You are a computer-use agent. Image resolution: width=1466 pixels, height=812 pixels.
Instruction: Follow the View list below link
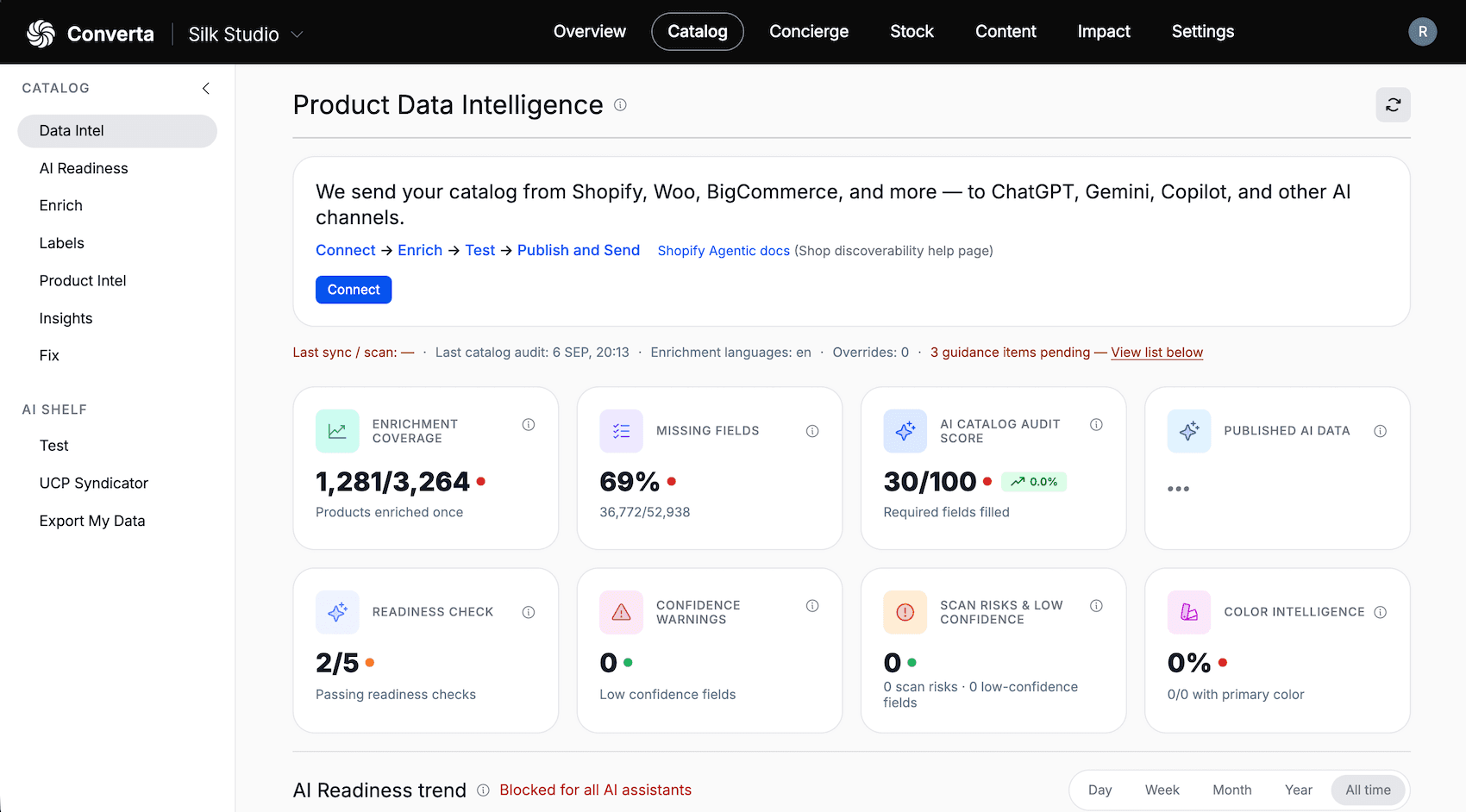(x=1156, y=353)
